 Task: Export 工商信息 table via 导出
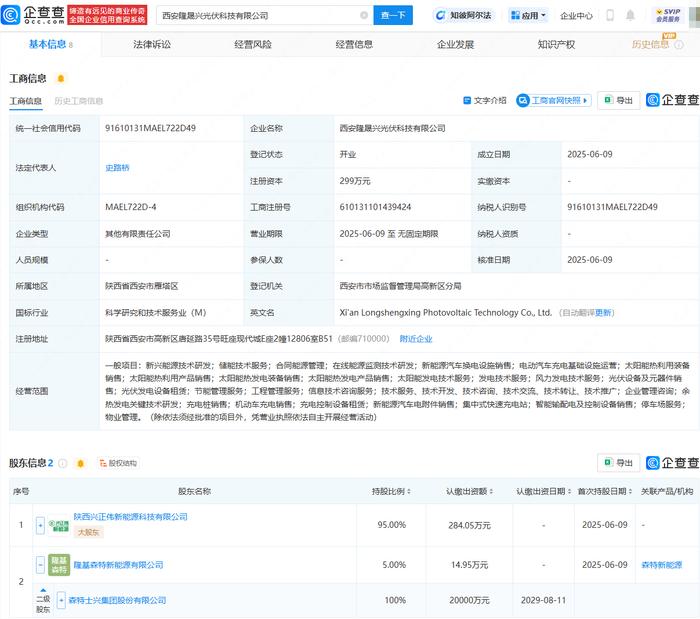(618, 100)
